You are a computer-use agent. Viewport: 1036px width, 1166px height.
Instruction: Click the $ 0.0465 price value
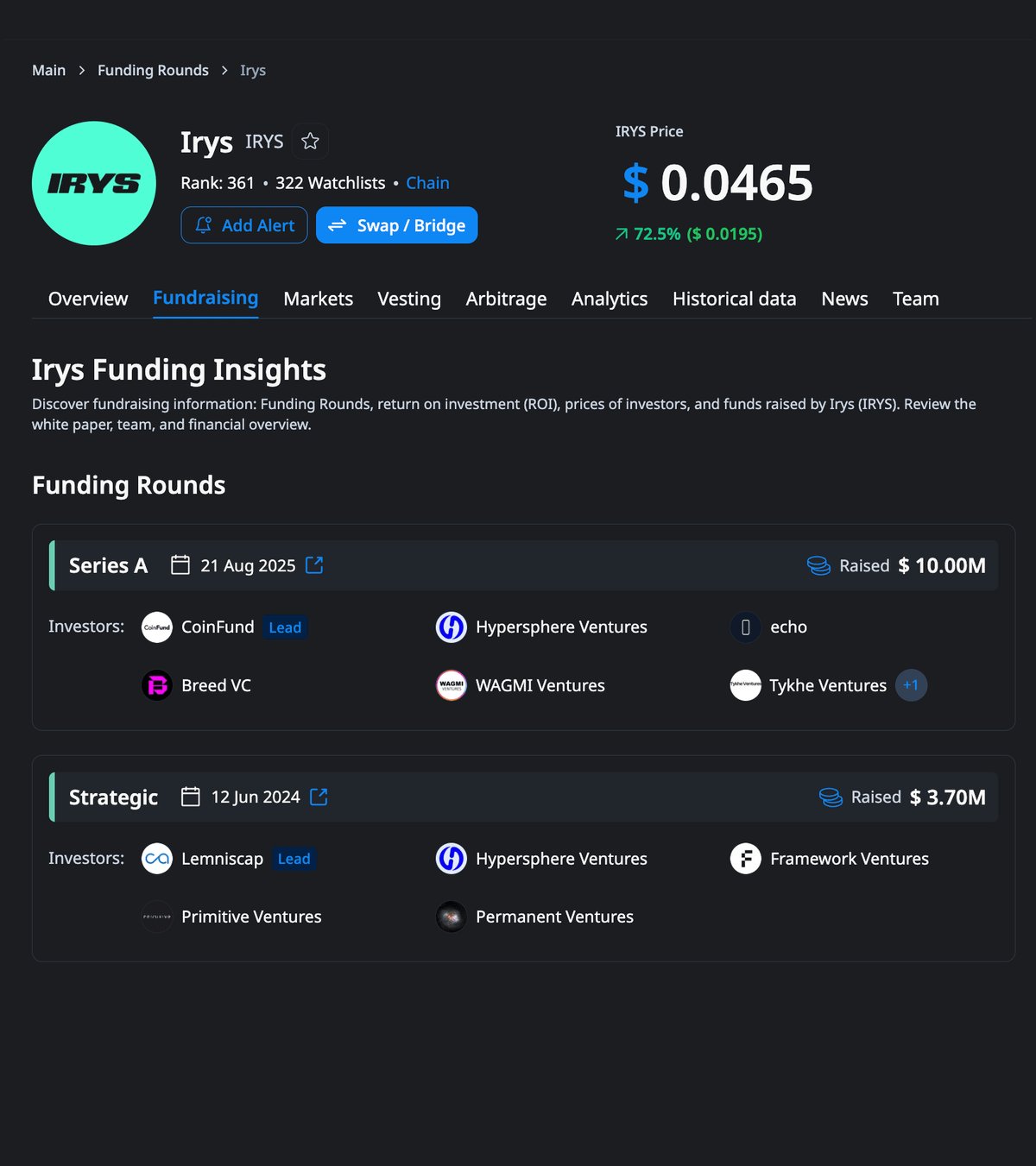(718, 183)
